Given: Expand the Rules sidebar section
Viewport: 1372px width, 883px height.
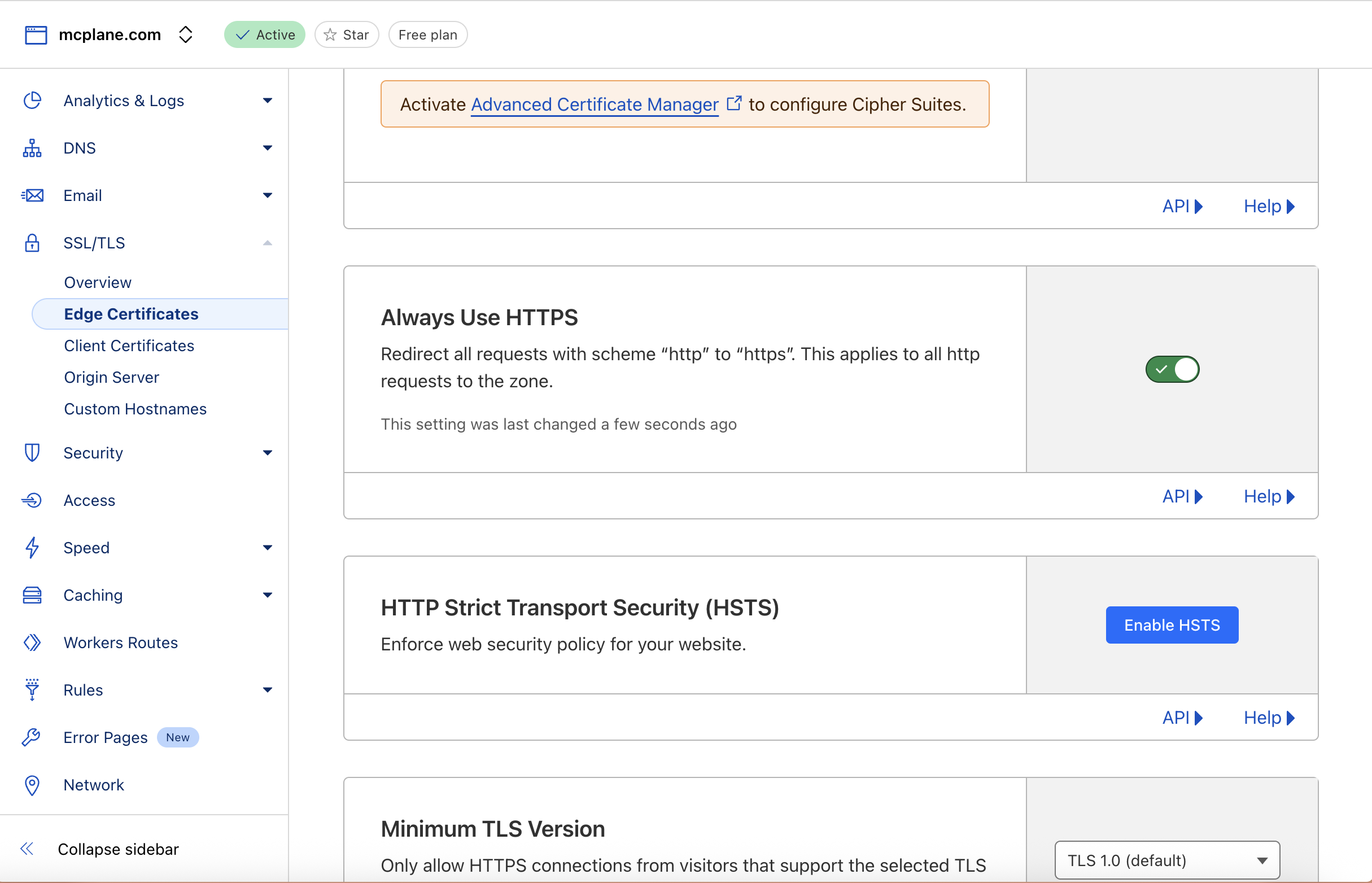Looking at the screenshot, I should (x=267, y=690).
